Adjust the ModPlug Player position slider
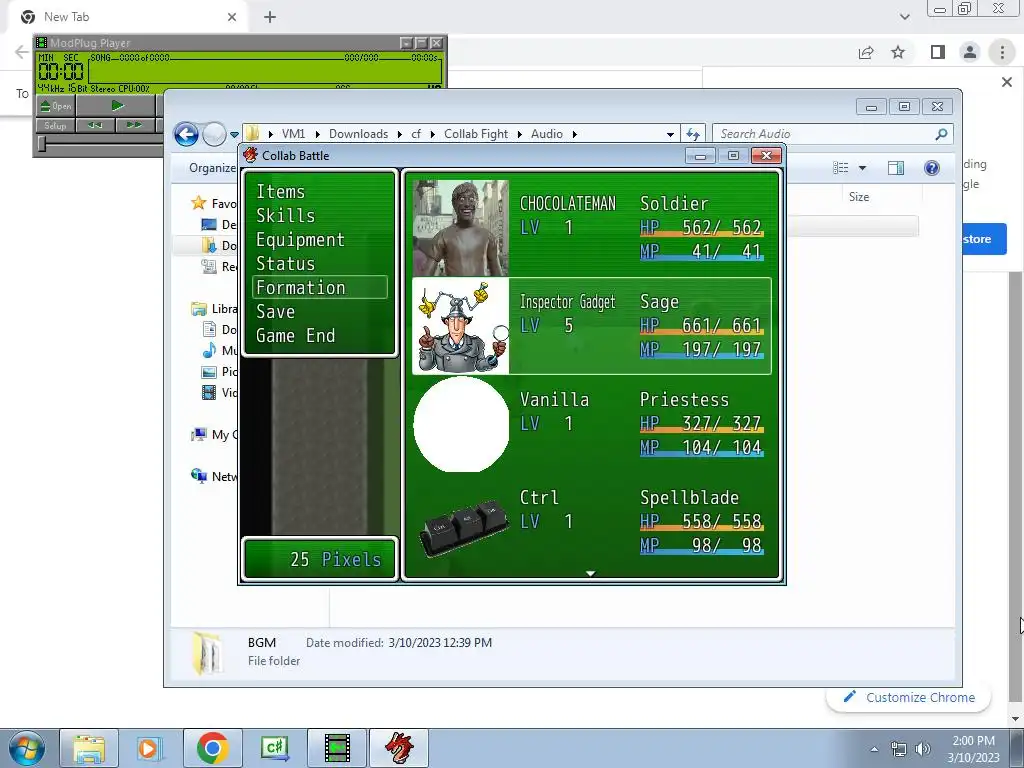Screen dimensions: 1024x768 click(x=42, y=144)
